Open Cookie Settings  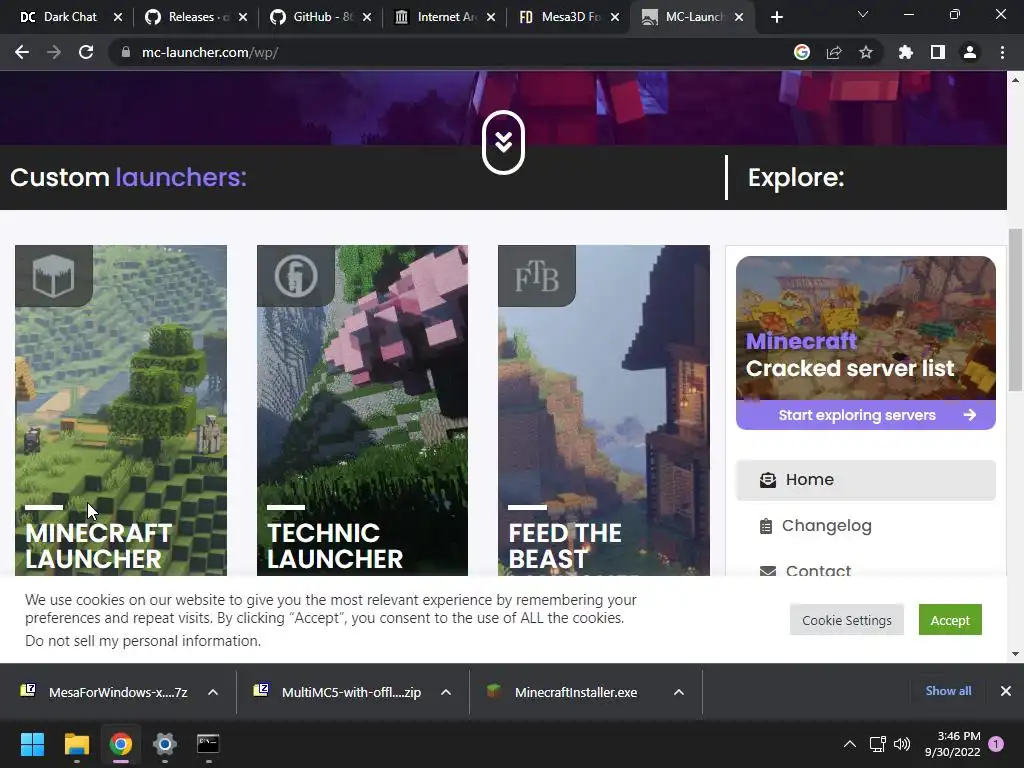pos(846,620)
